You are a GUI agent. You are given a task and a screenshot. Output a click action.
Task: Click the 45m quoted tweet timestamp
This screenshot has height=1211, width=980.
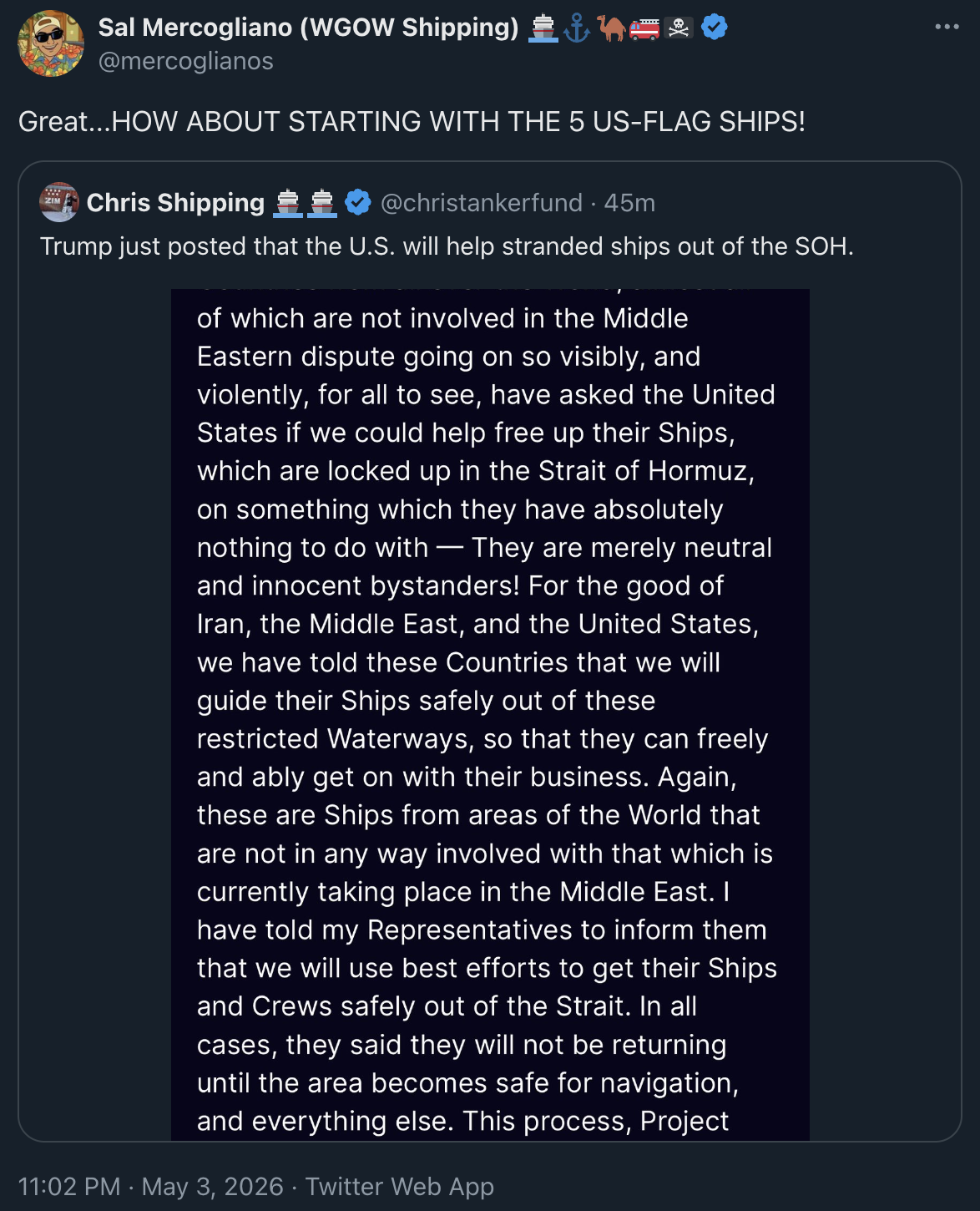tap(629, 203)
